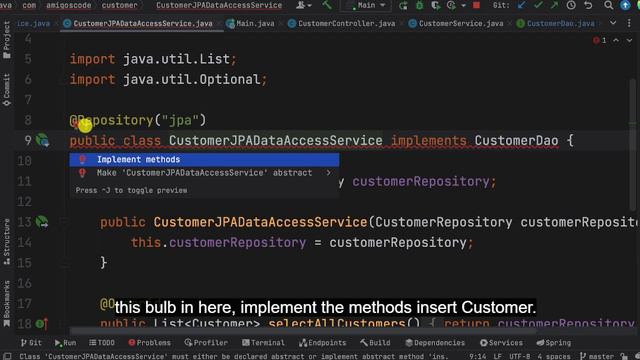Open Search Everywhere magnifier icon
The height and width of the screenshot is (360, 640).
pos(608,5)
